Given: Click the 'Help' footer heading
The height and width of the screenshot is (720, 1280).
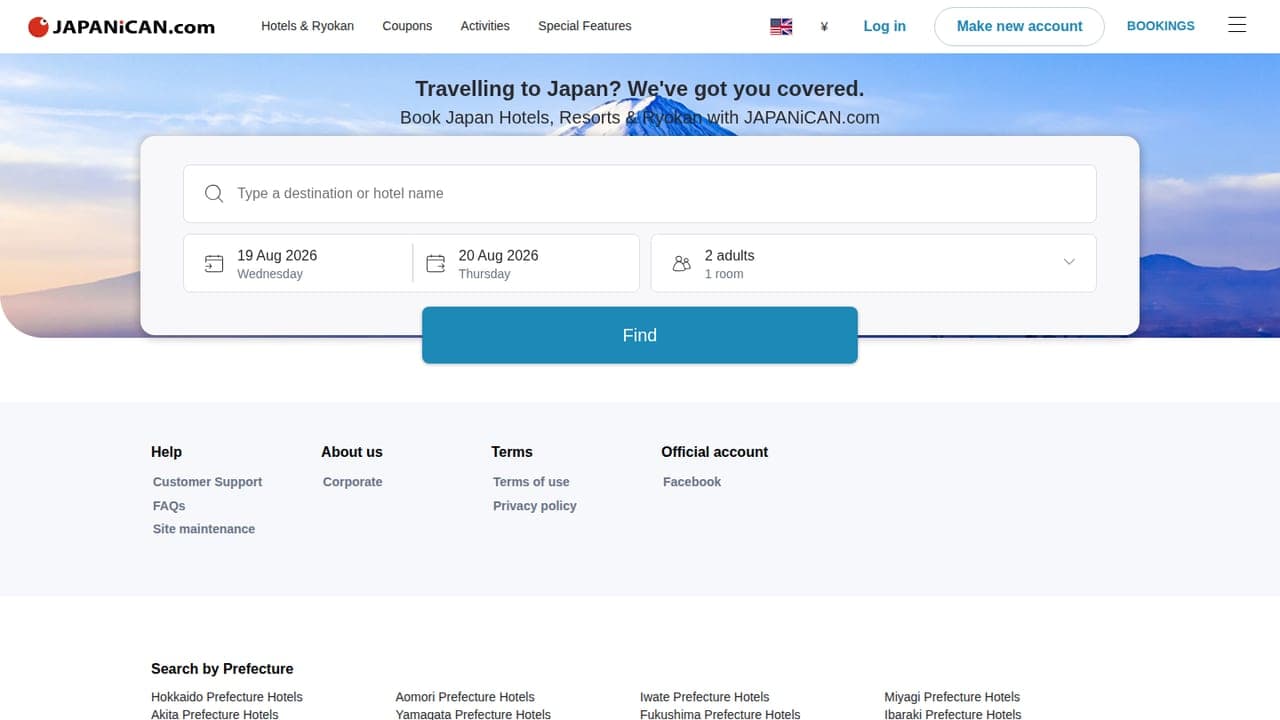Looking at the screenshot, I should [166, 452].
